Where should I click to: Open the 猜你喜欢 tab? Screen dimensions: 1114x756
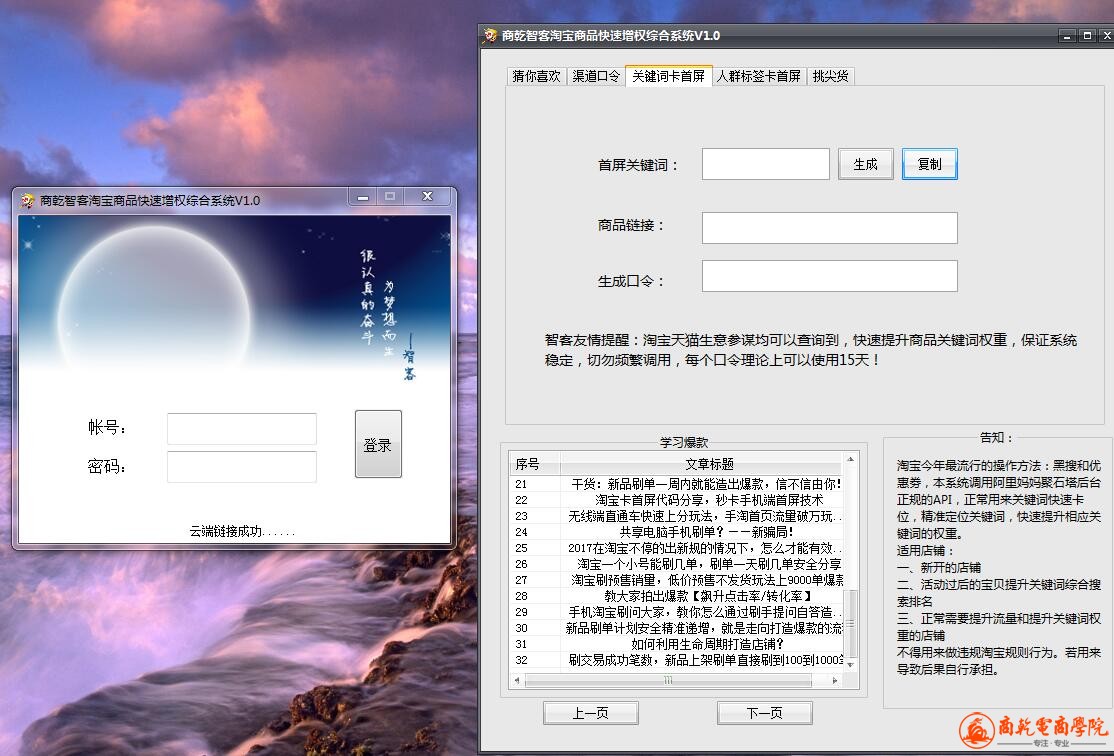click(x=536, y=76)
